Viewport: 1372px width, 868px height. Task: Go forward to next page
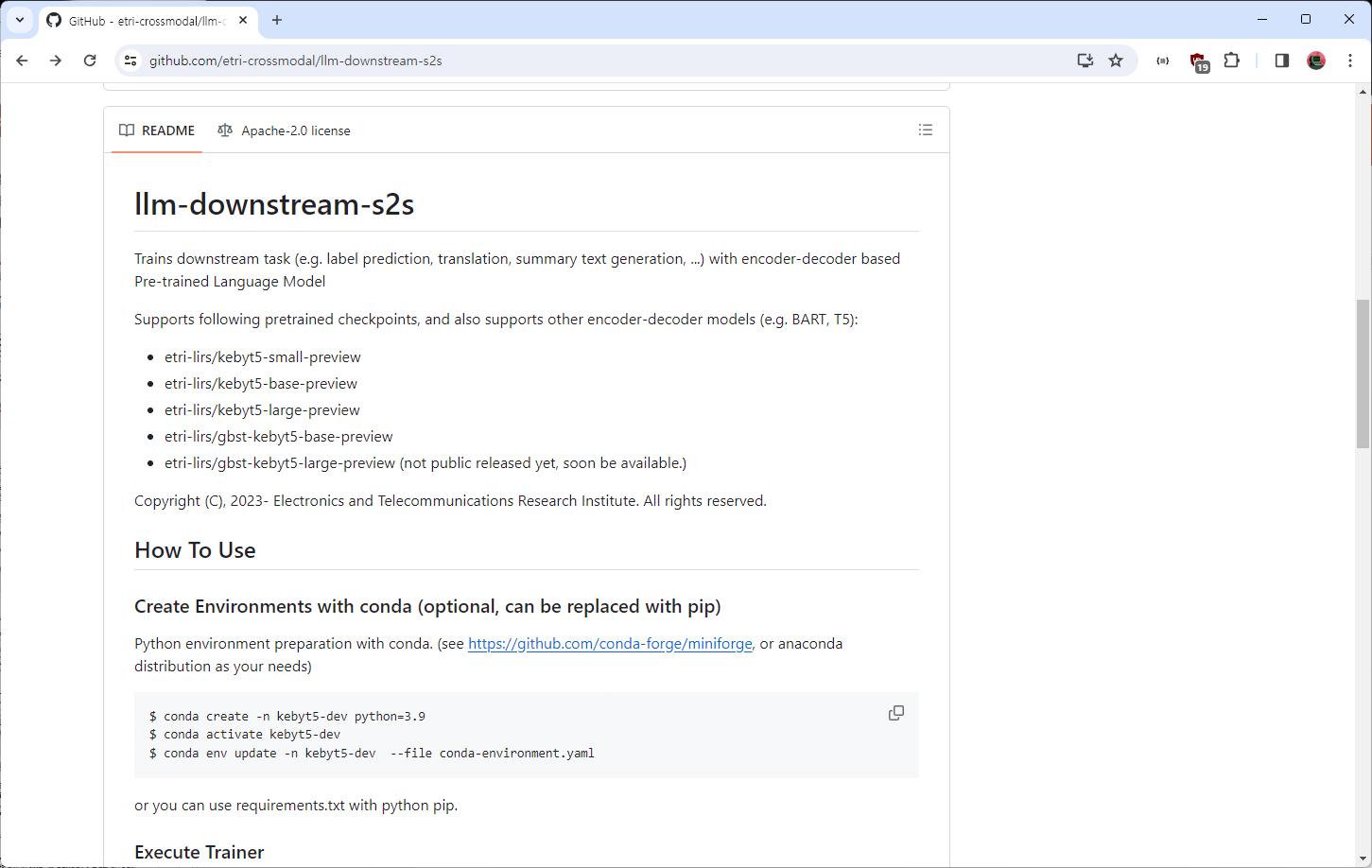56,61
